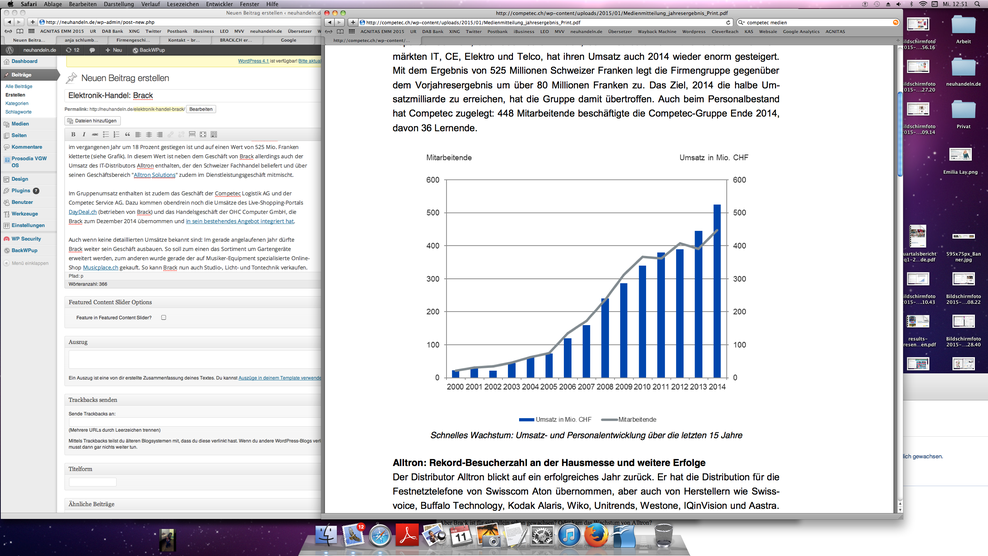The image size is (988, 556).
Task: Click the DayDeal.ch link in post text
Action: pyautogui.click(x=83, y=212)
